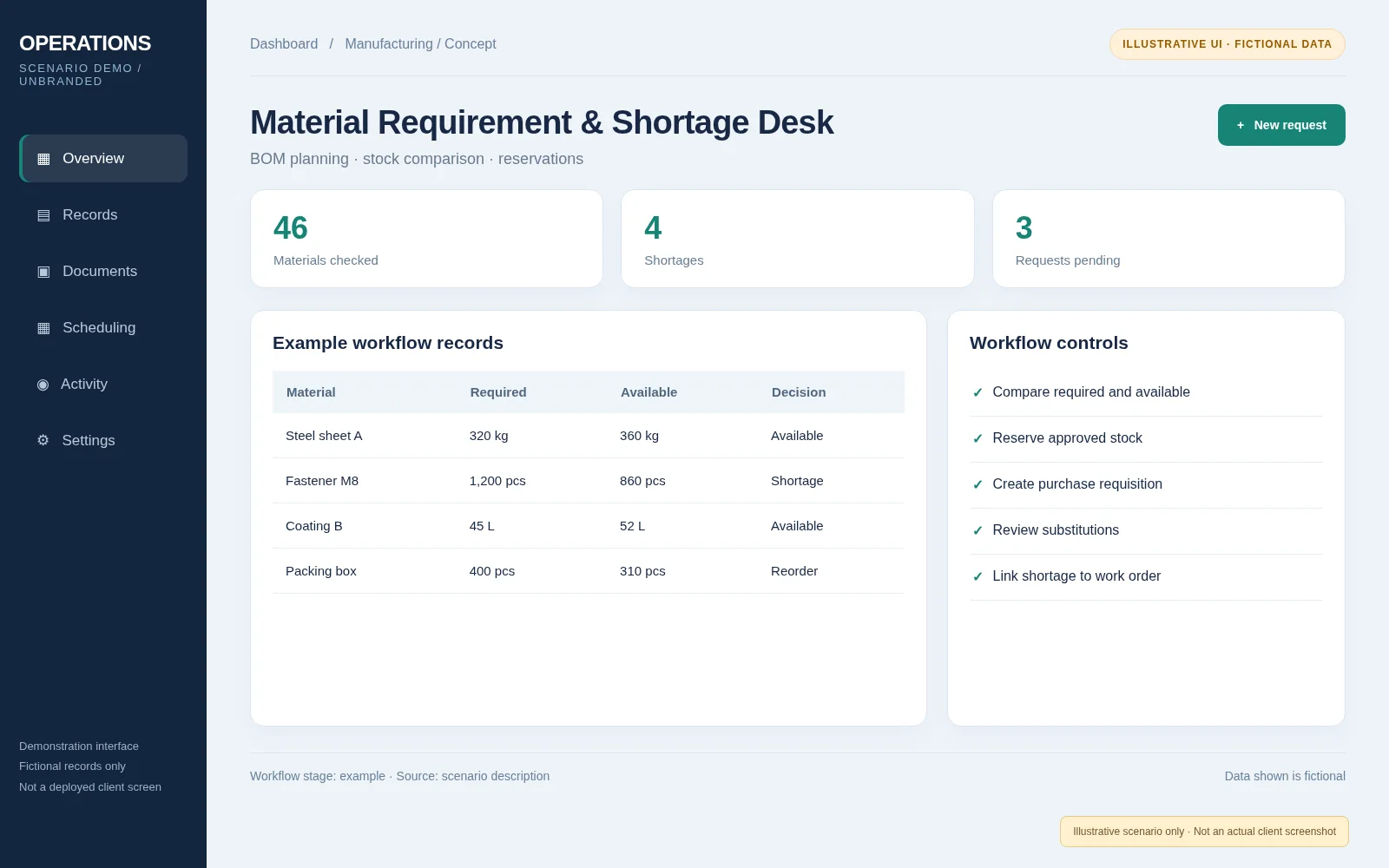The height and width of the screenshot is (868, 1389).
Task: Follow the Dashboard breadcrumb link
Action: pyautogui.click(x=284, y=43)
